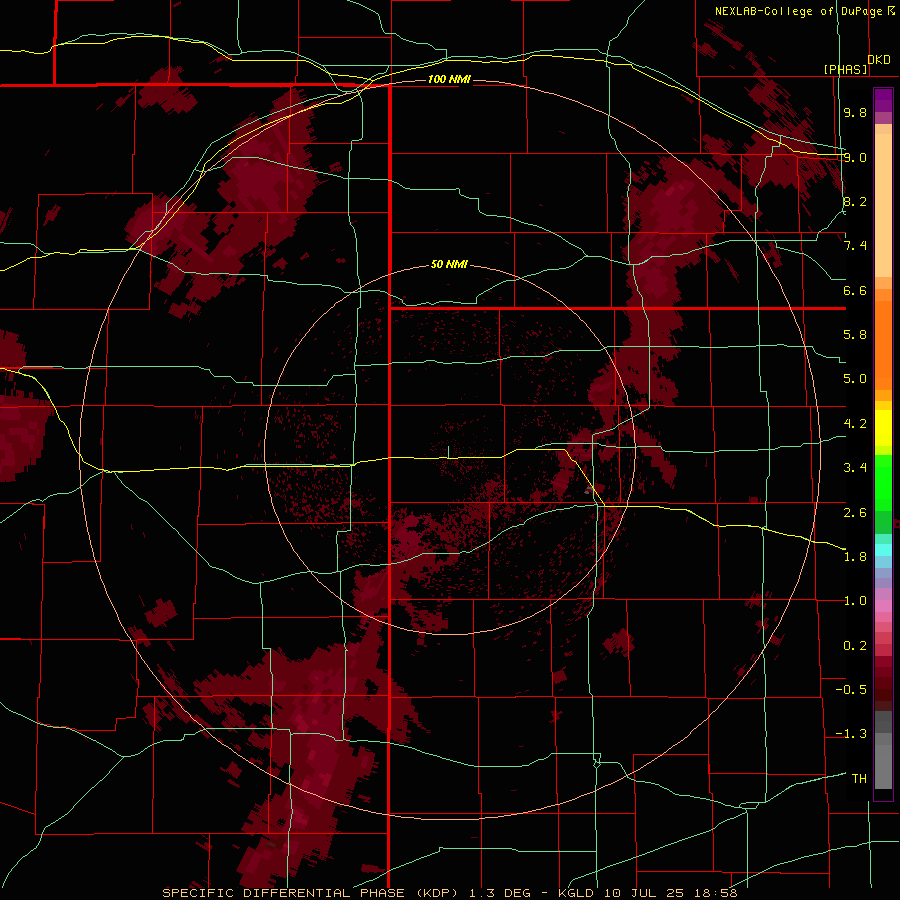Click the 7.4 scale value
This screenshot has height=900, width=900.
[x=855, y=246]
